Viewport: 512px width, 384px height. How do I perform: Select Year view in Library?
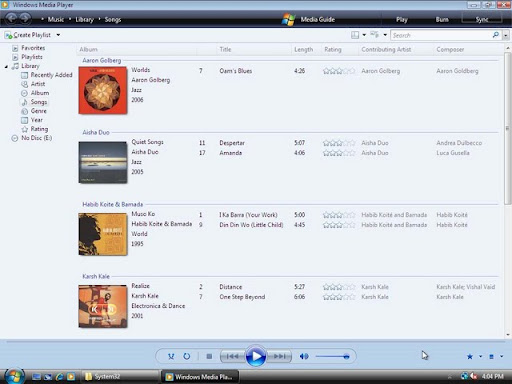pos(37,120)
